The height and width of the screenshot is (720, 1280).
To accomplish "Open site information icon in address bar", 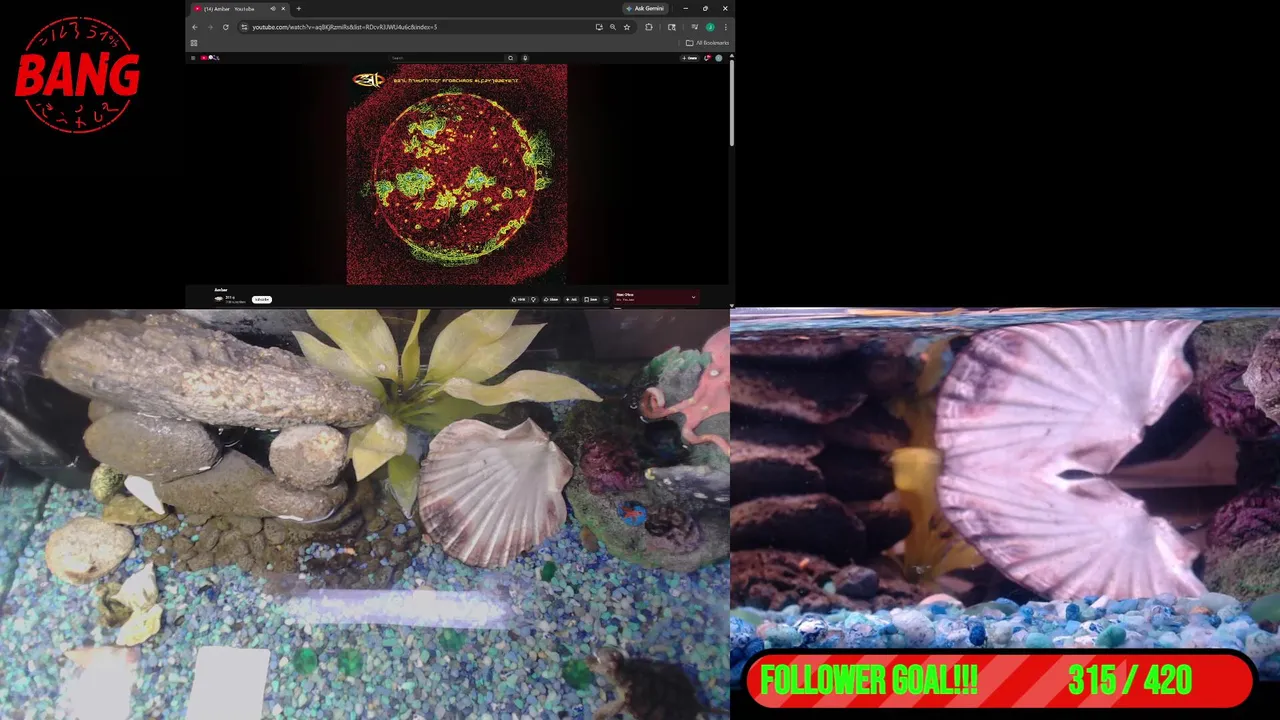I will 244,27.
